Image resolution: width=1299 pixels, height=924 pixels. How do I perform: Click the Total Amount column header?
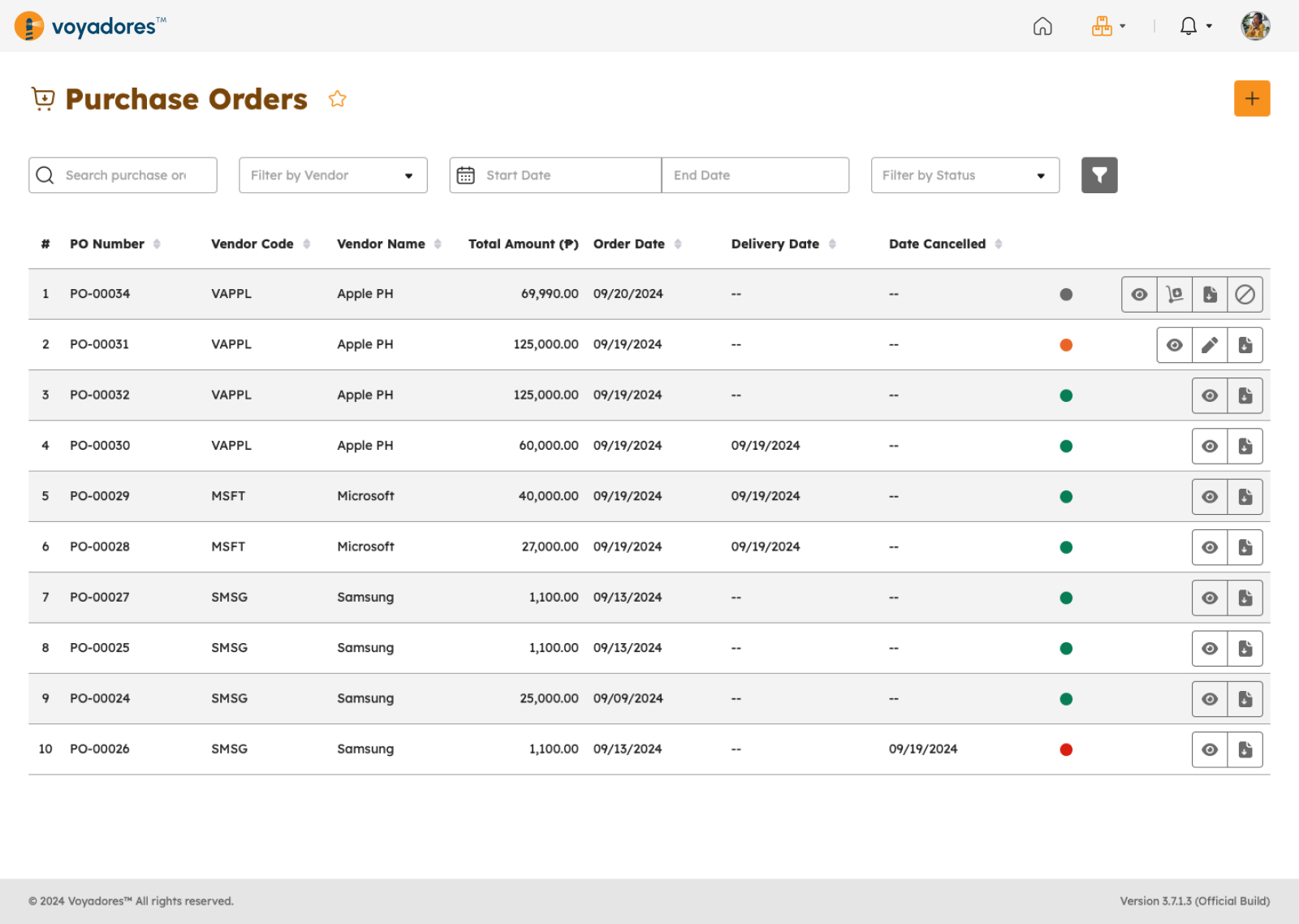(x=524, y=244)
